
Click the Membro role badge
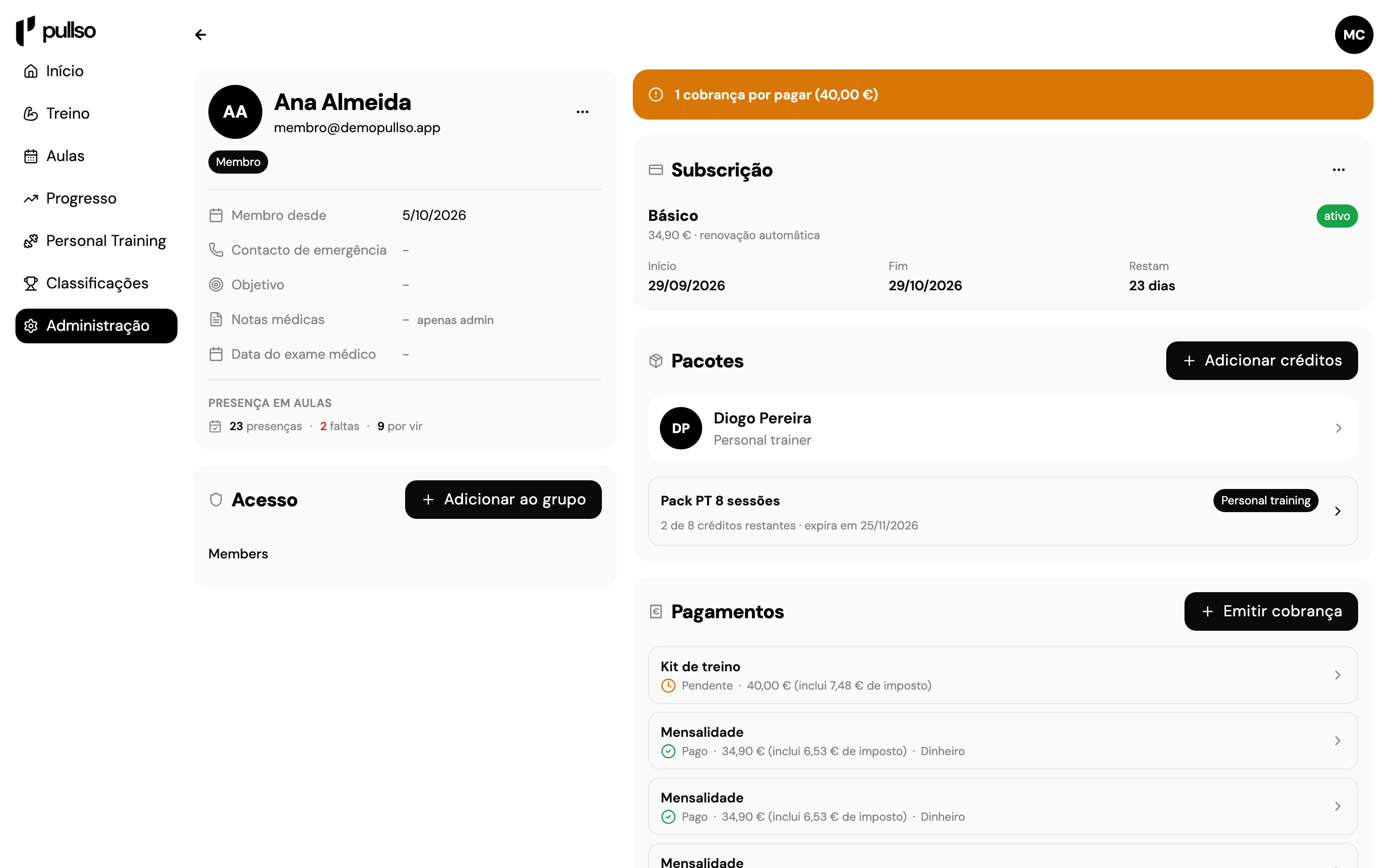[x=238, y=162]
